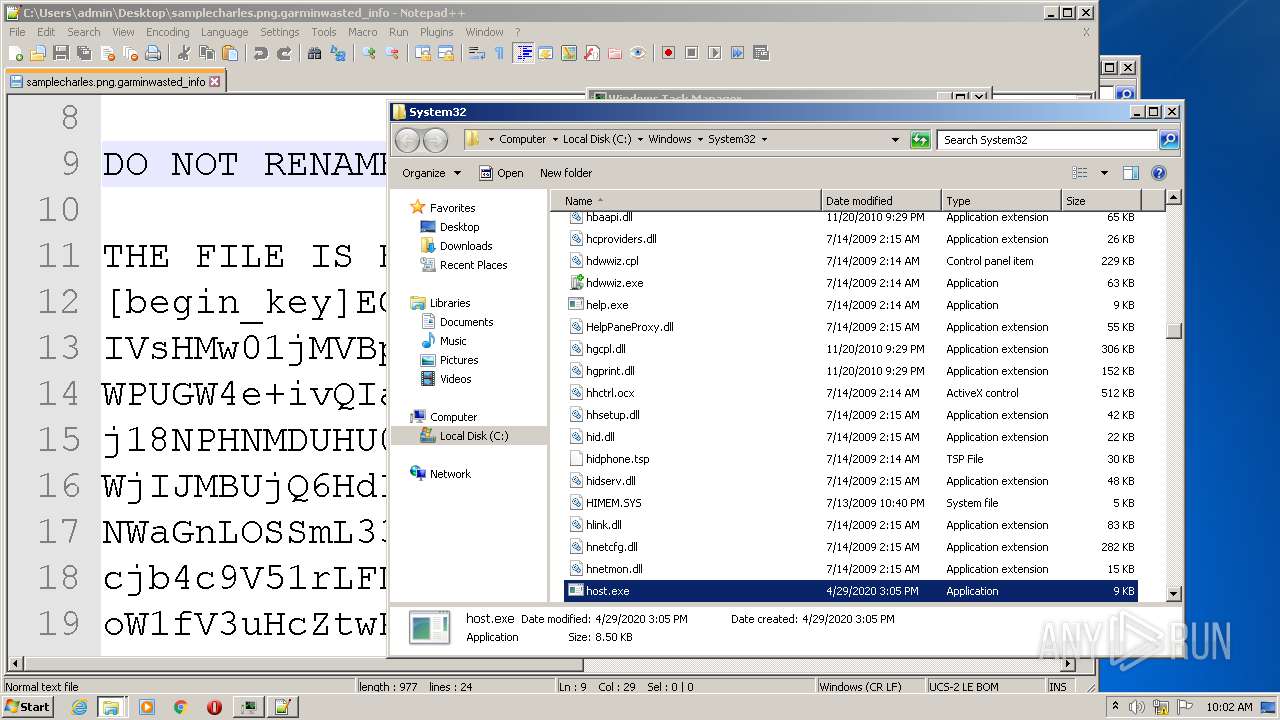Click the Open button in Explorer toolbar

point(501,173)
